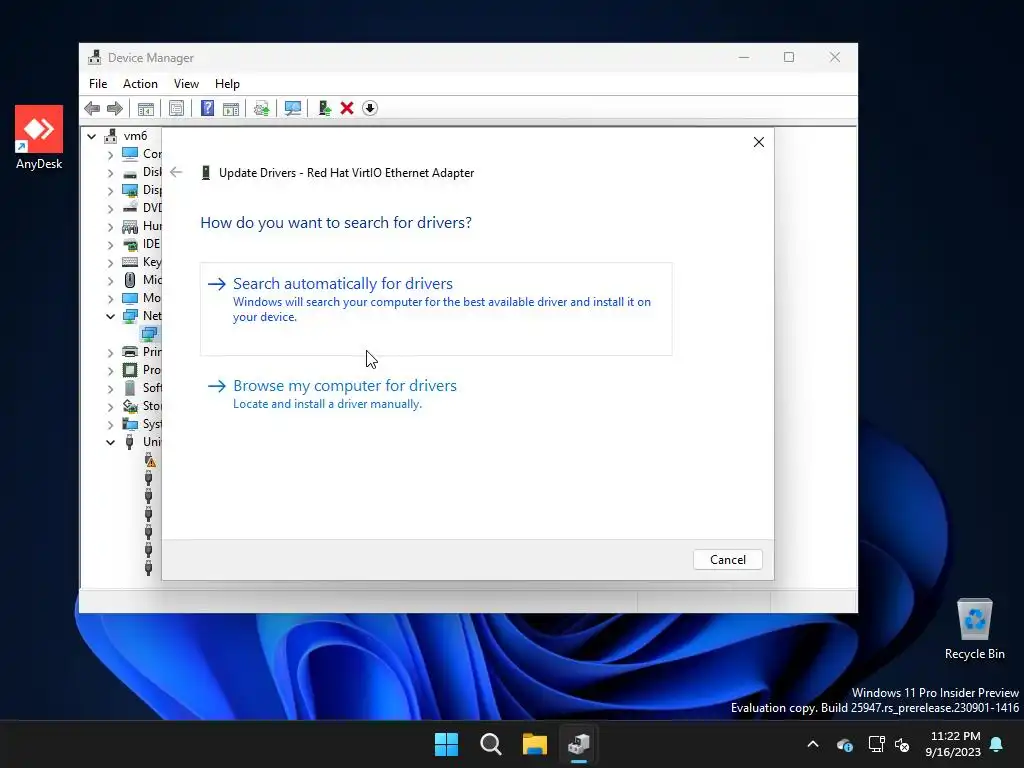Select the USB device with warning sign
The image size is (1024, 768).
(x=151, y=461)
